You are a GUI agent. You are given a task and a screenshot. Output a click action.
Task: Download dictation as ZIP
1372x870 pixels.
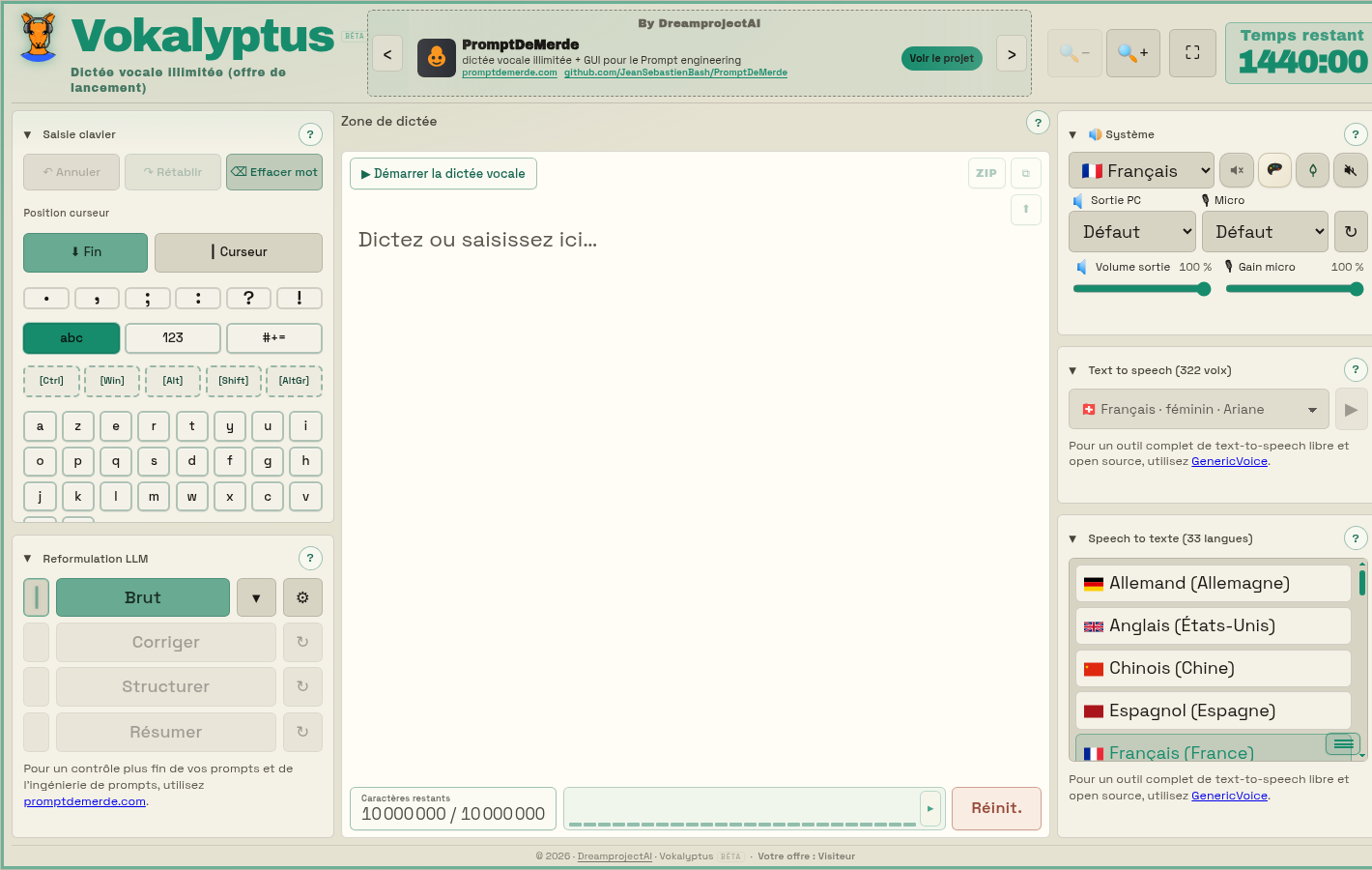(x=986, y=173)
